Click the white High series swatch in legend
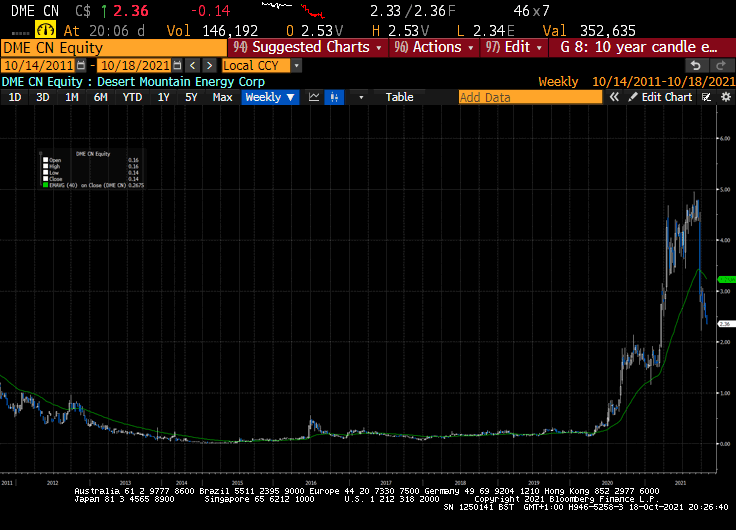The width and height of the screenshot is (736, 530). (x=46, y=166)
